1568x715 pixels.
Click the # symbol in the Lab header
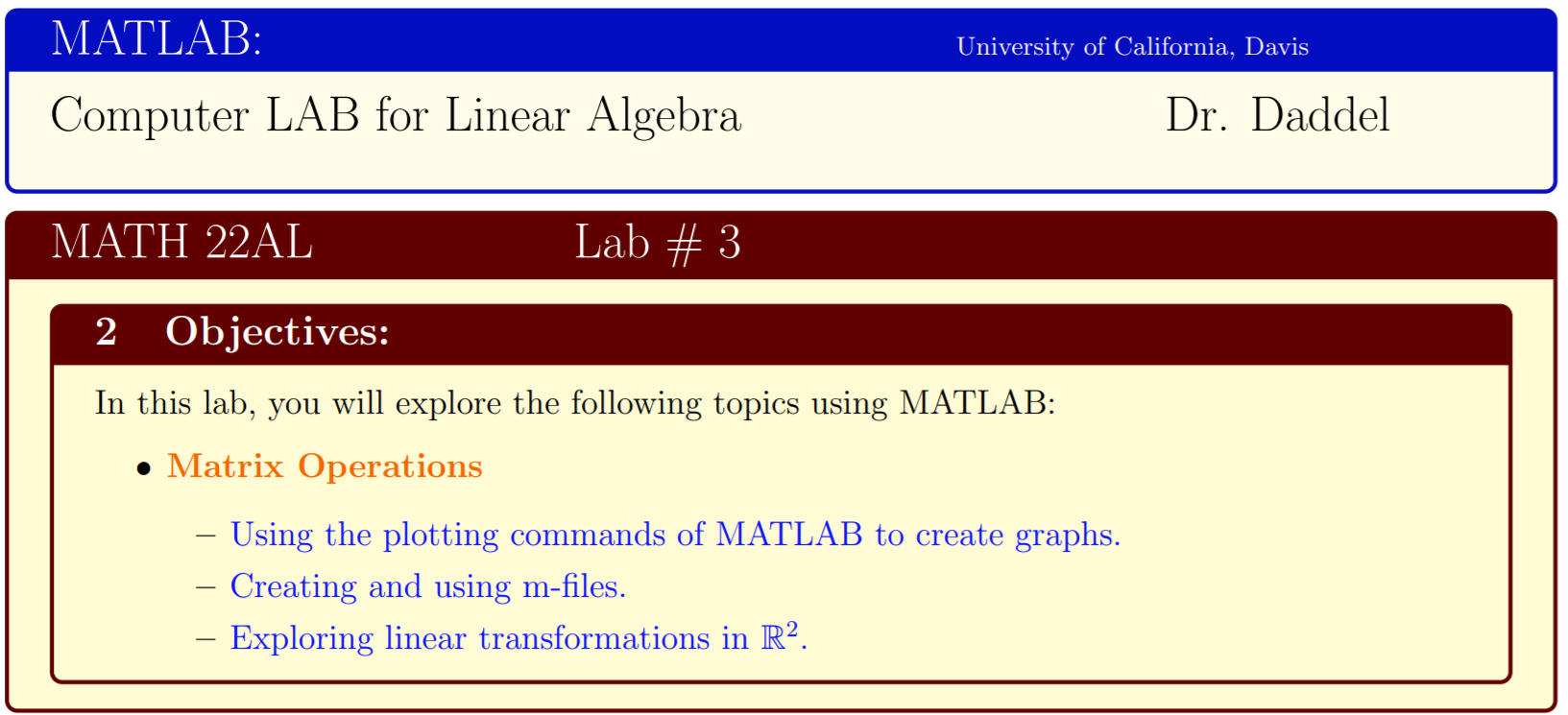pyautogui.click(x=684, y=245)
